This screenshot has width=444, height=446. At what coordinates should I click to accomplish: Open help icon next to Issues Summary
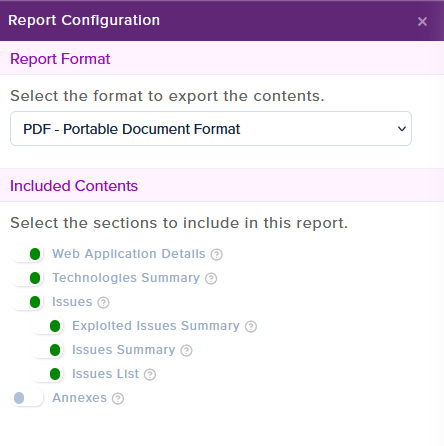pyautogui.click(x=186, y=351)
